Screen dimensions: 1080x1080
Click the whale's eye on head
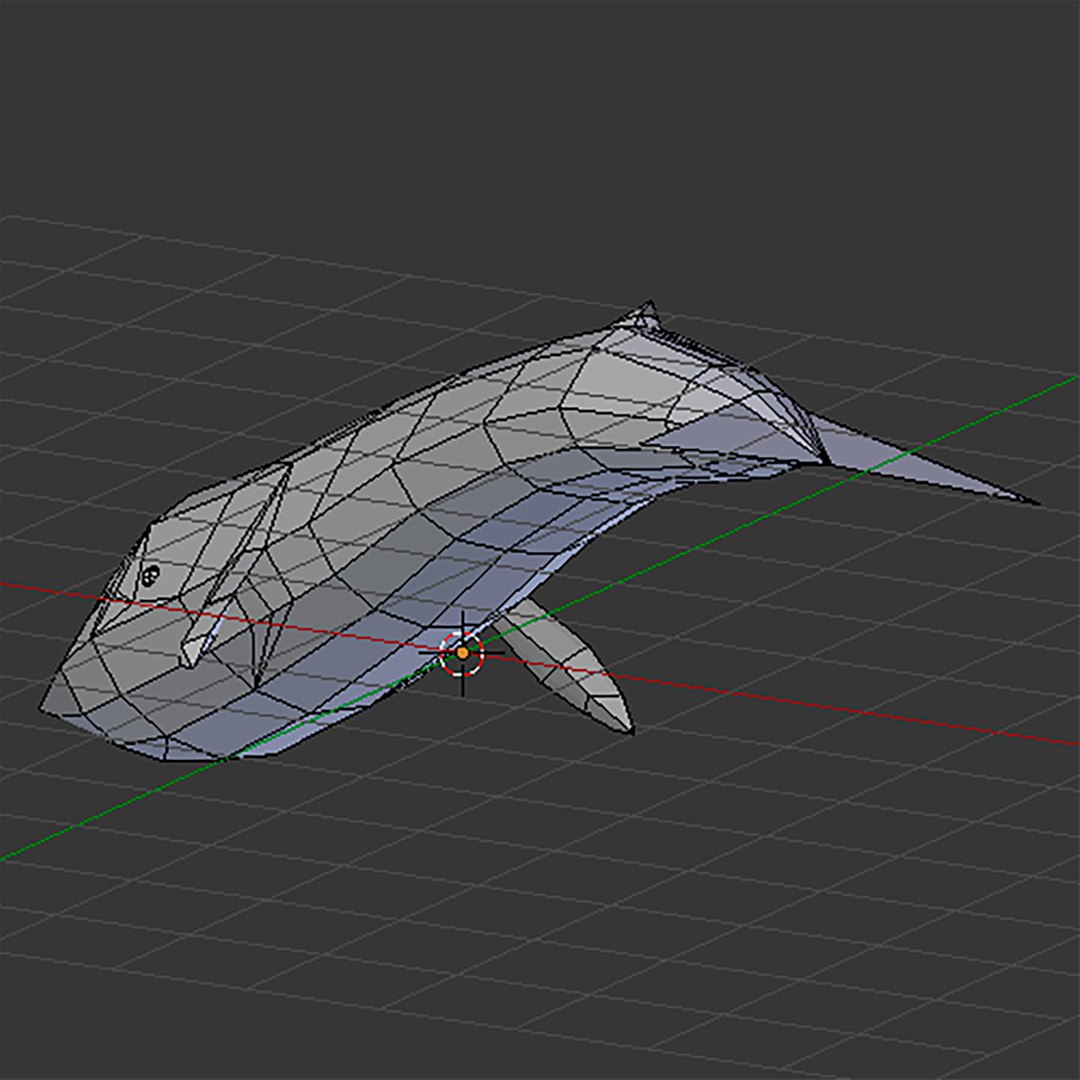(x=150, y=574)
